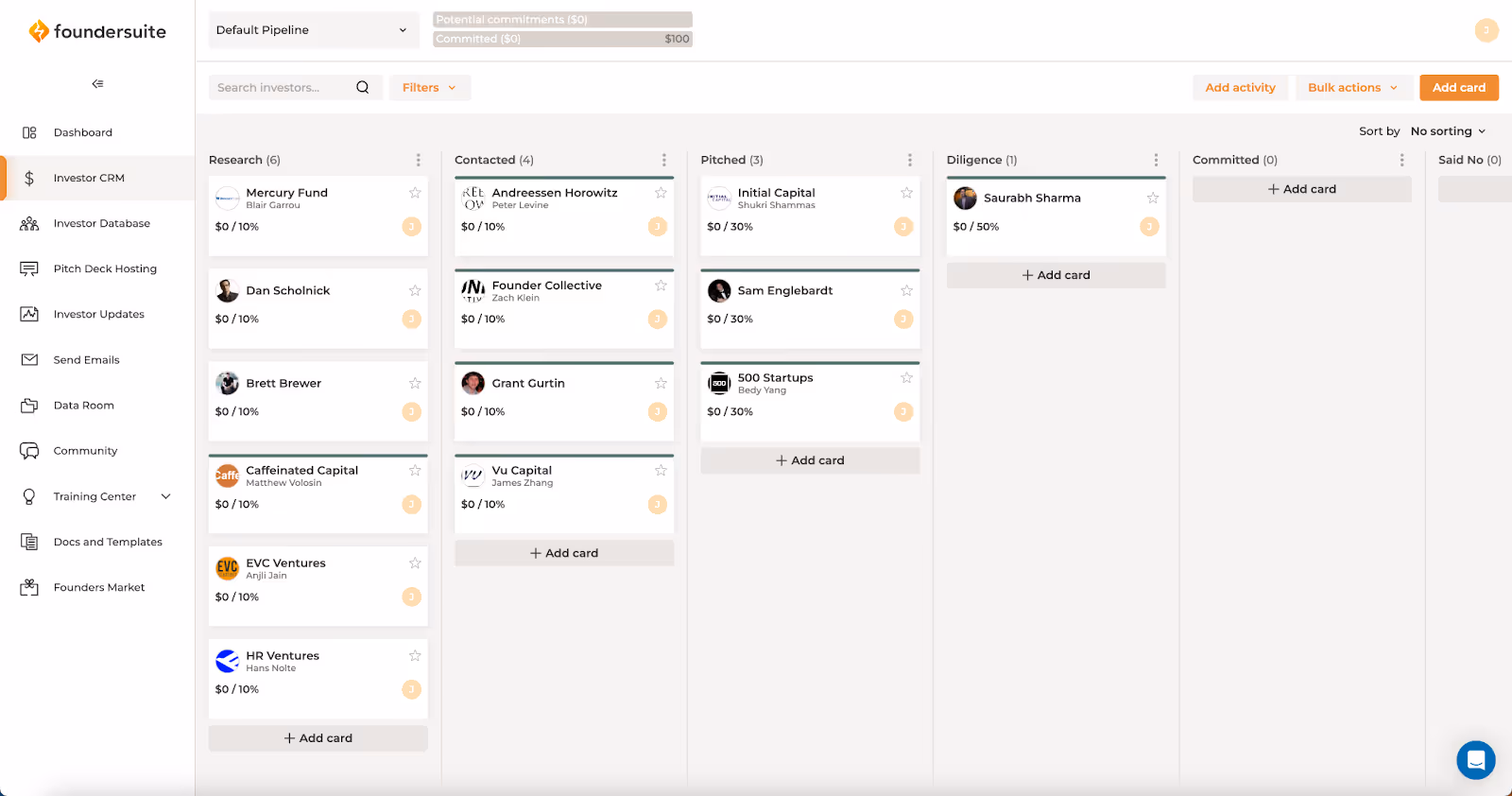1512x796 pixels.
Task: Click the Committed progress bar
Action: click(562, 39)
